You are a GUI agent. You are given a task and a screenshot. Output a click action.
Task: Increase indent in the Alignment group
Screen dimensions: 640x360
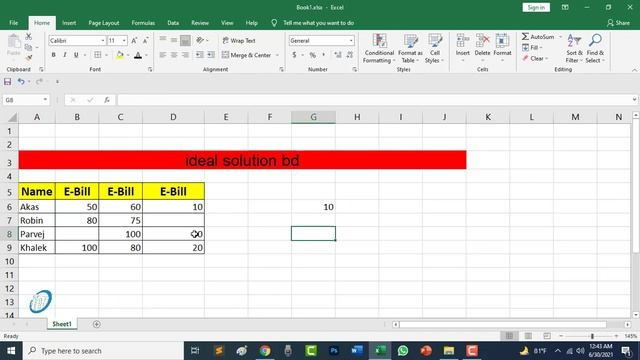(x=211, y=55)
